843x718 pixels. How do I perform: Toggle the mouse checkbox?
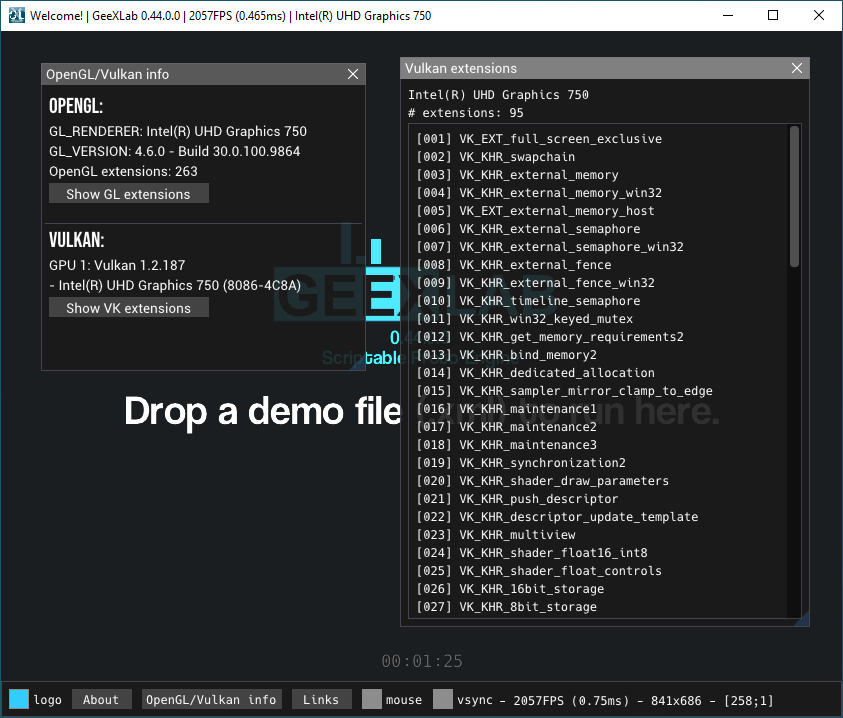pyautogui.click(x=372, y=699)
